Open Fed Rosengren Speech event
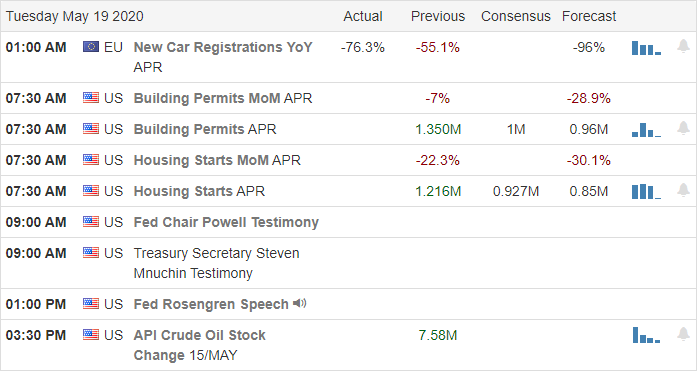Screen dimensions: 697x371 pyautogui.click(x=211, y=304)
